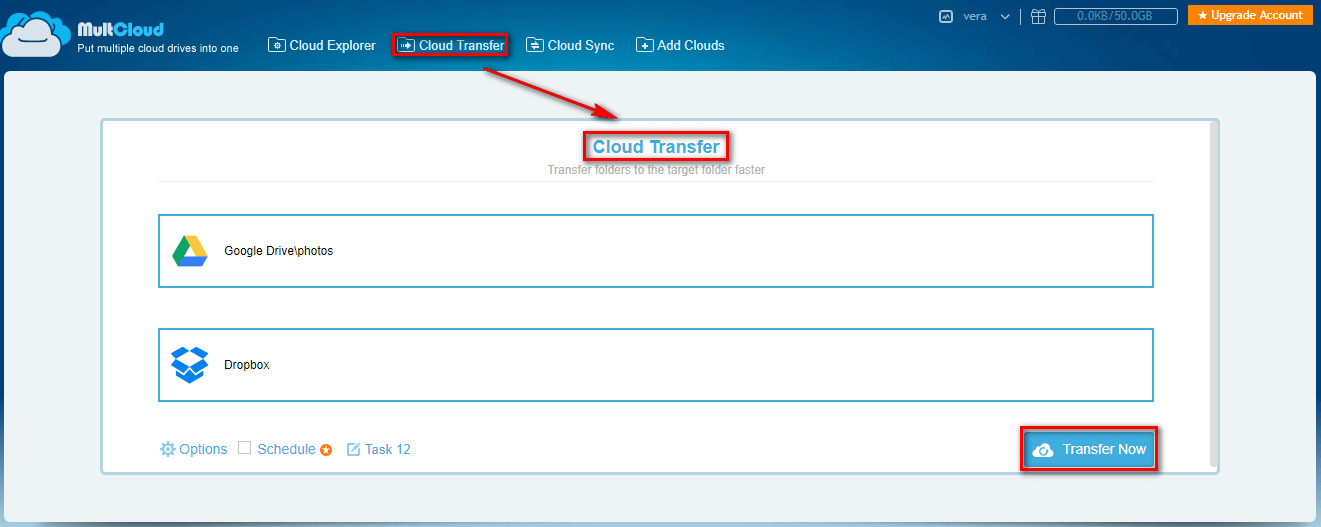Click the Upgrade Account button
The height and width of the screenshot is (527, 1321).
(x=1250, y=15)
